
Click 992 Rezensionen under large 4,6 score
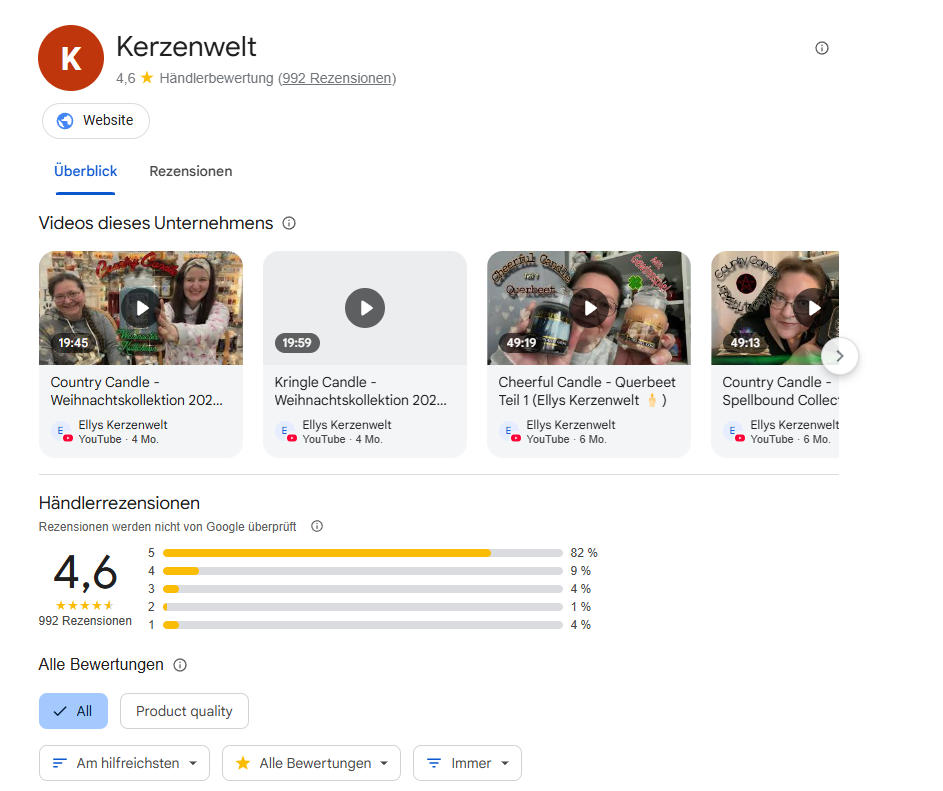click(85, 621)
